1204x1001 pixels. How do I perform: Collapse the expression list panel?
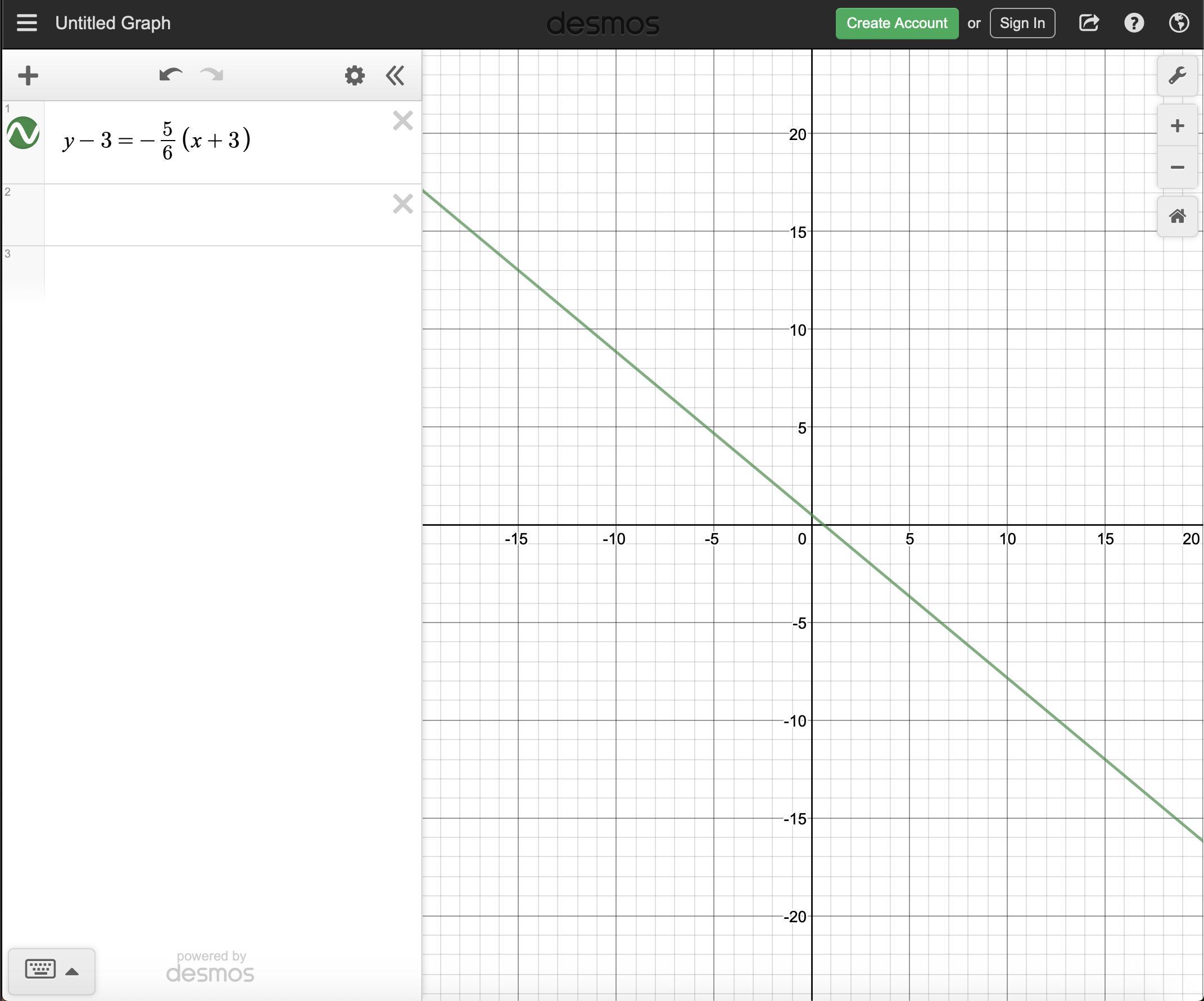point(395,75)
